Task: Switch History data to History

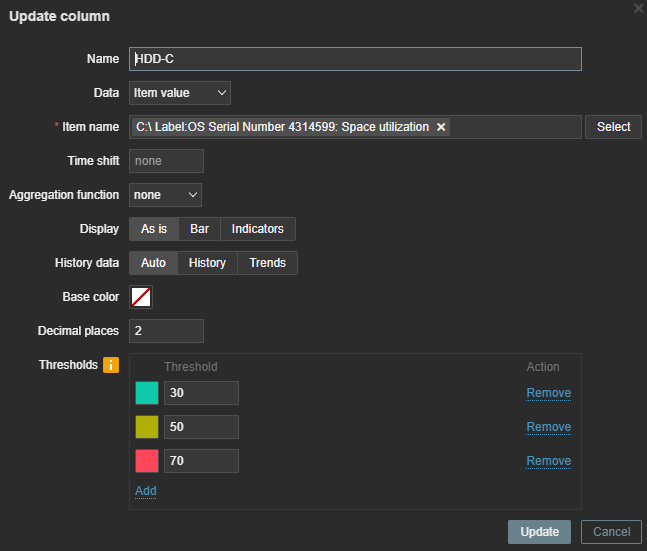Action: point(207,263)
